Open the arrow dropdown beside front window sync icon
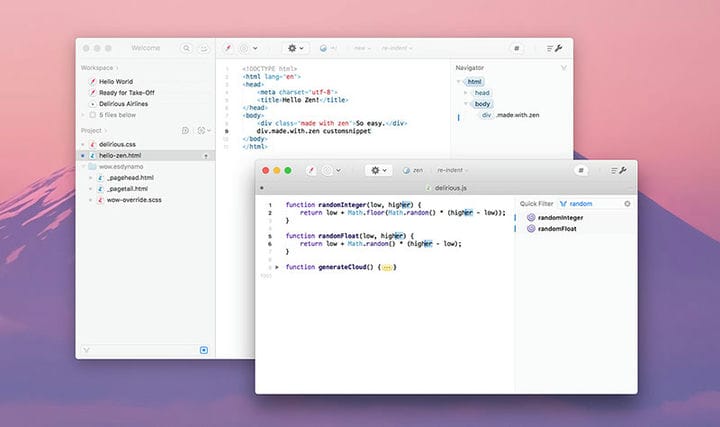The image size is (720, 427). click(338, 170)
